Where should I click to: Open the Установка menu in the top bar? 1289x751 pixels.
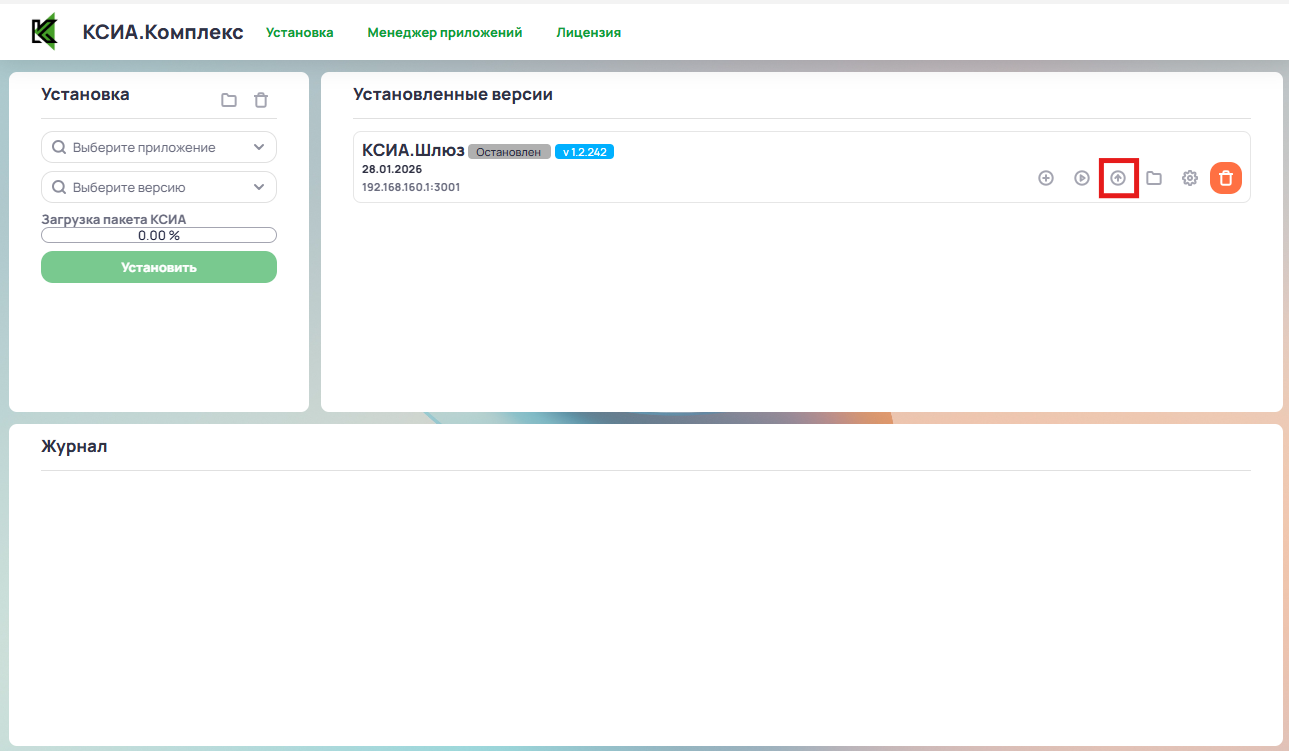(299, 33)
